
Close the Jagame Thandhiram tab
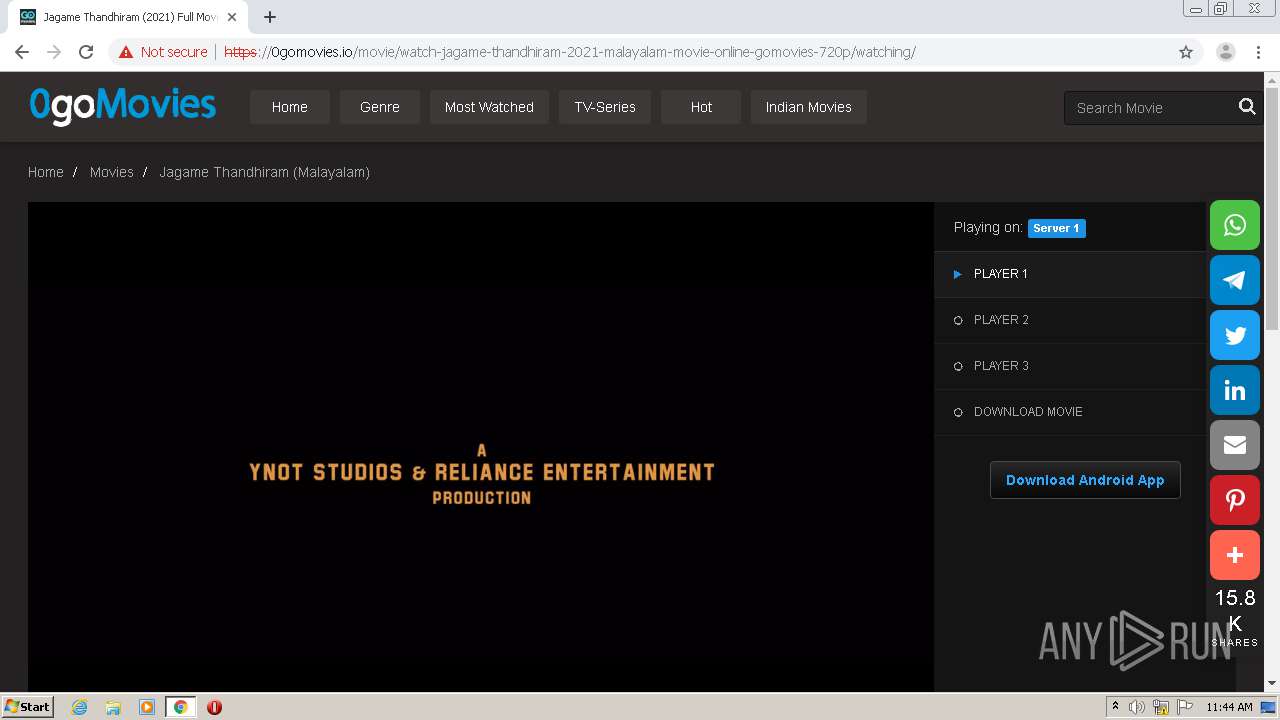(x=232, y=17)
